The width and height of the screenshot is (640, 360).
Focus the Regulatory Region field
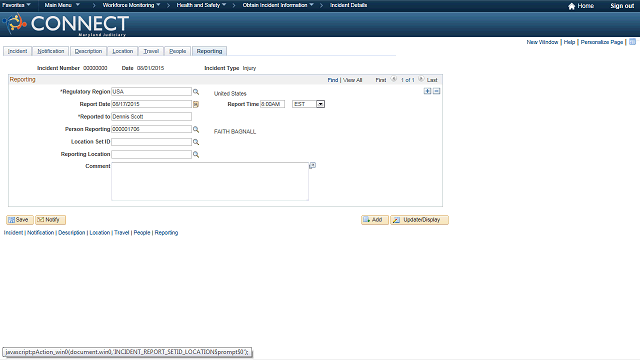pos(151,92)
